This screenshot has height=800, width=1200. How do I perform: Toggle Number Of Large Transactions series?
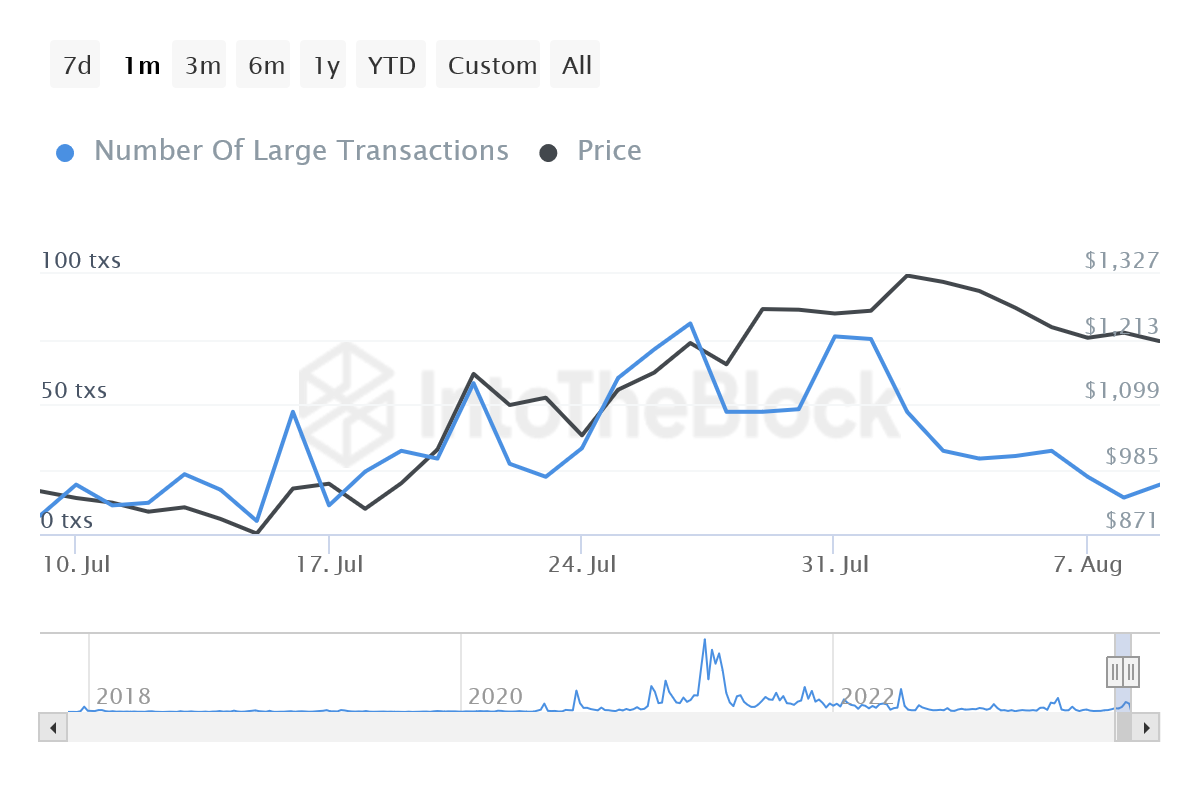pos(301,151)
